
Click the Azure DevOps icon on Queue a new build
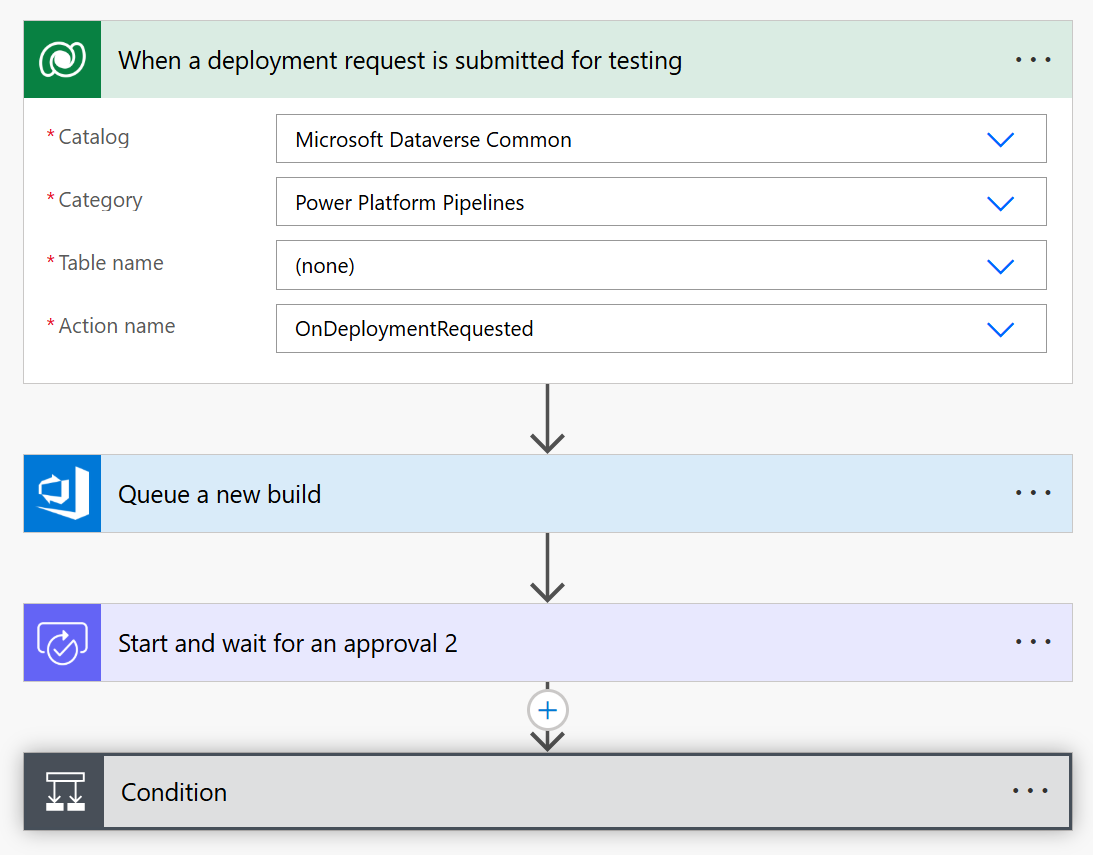click(61, 493)
